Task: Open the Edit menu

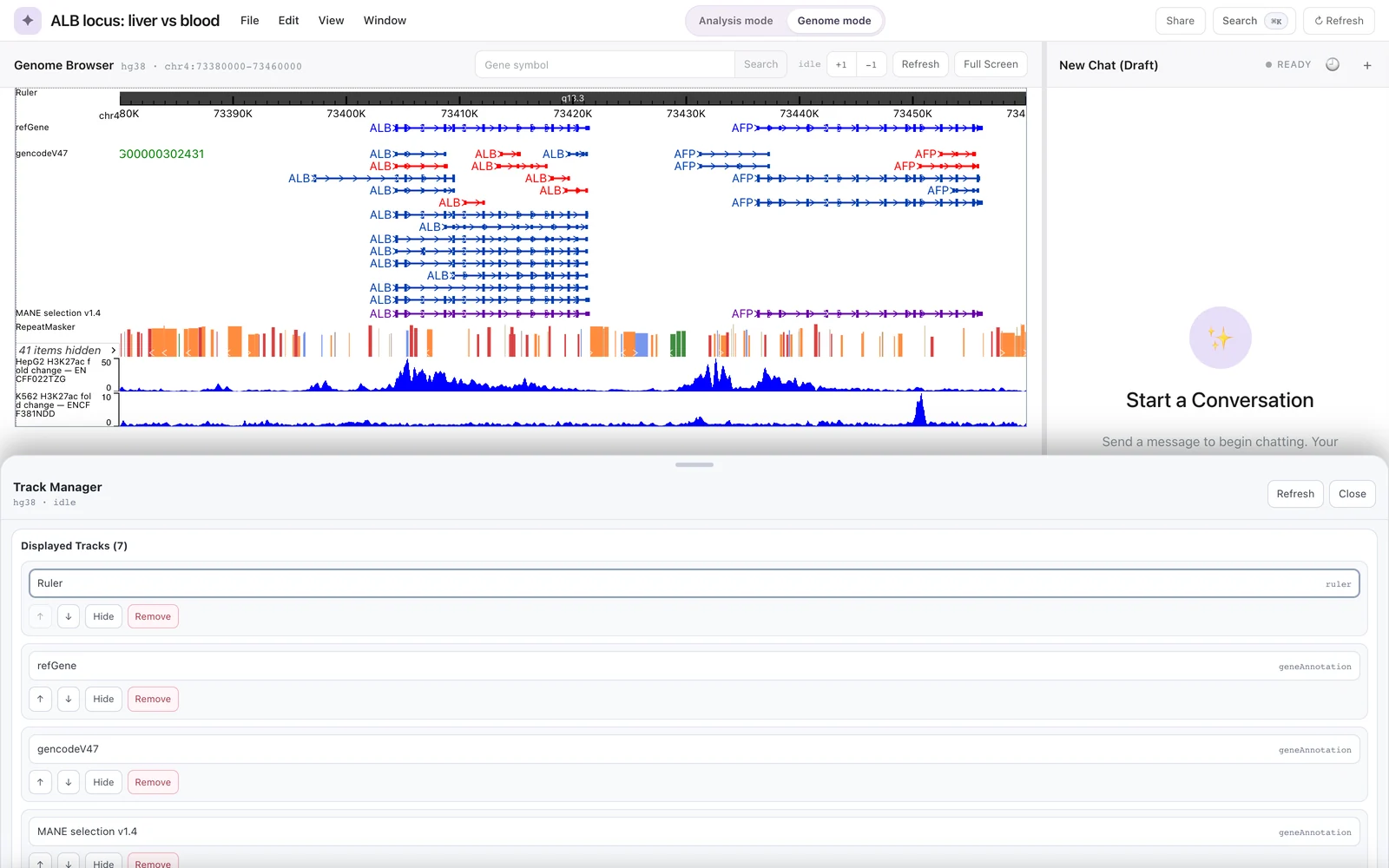Action: click(288, 20)
